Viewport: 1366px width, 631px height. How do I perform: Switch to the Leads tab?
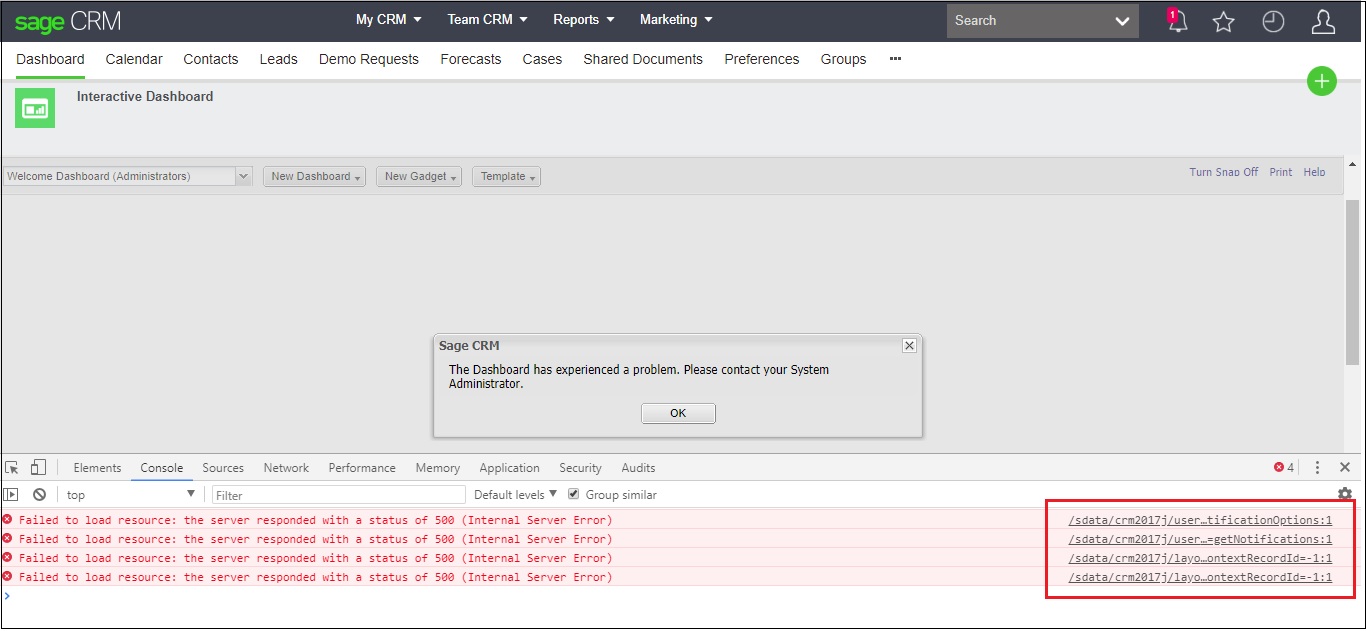pos(279,59)
